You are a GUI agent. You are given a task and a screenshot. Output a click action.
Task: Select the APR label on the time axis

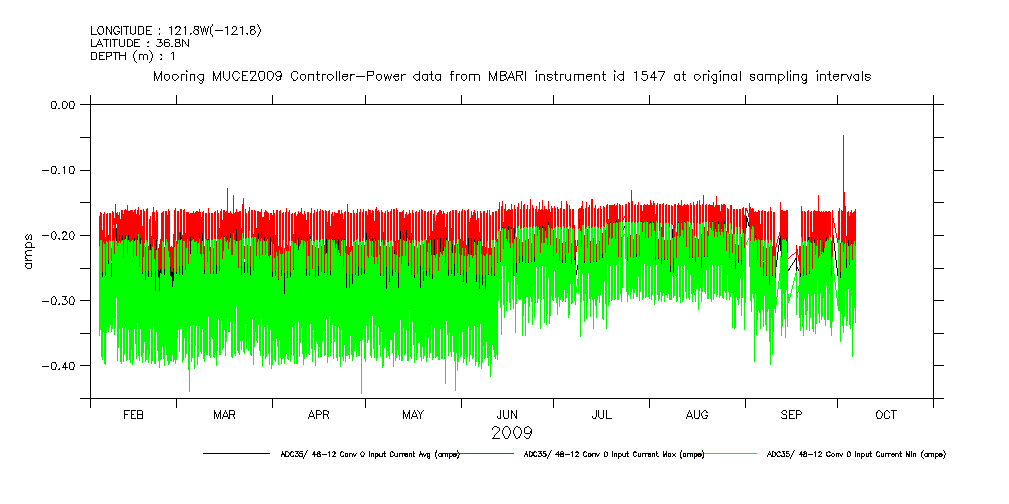tap(319, 414)
